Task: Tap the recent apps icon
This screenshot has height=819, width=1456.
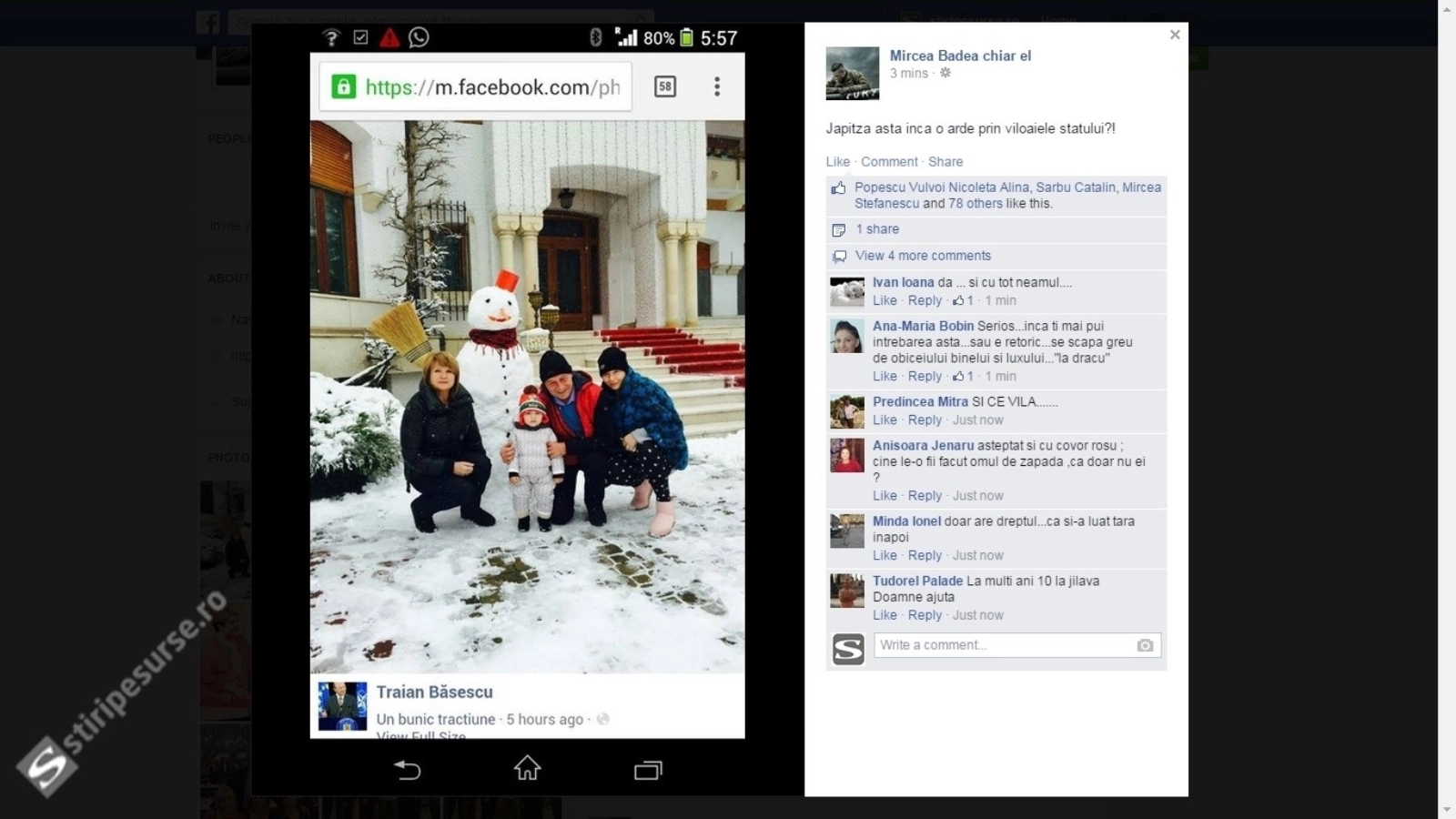Action: tap(648, 770)
